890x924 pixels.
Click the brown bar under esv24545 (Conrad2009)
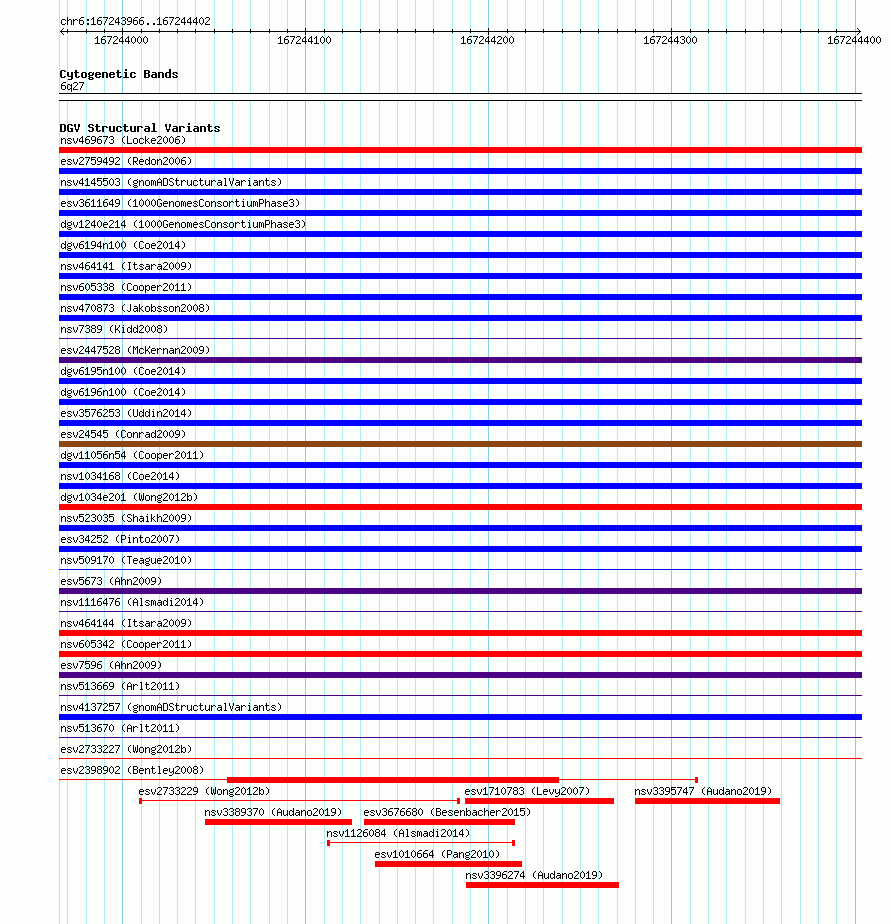pyautogui.click(x=460, y=444)
